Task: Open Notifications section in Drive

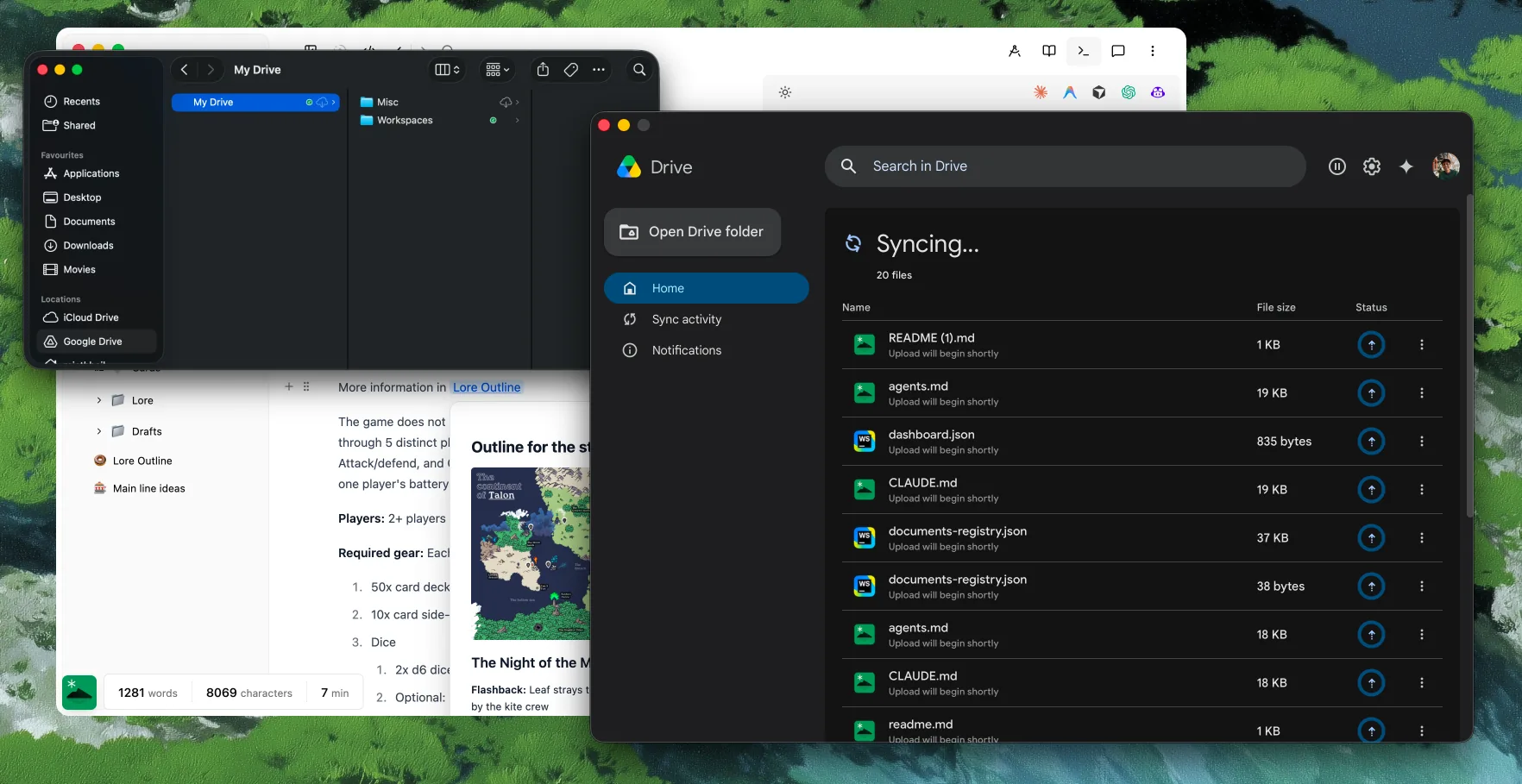Action: point(706,350)
